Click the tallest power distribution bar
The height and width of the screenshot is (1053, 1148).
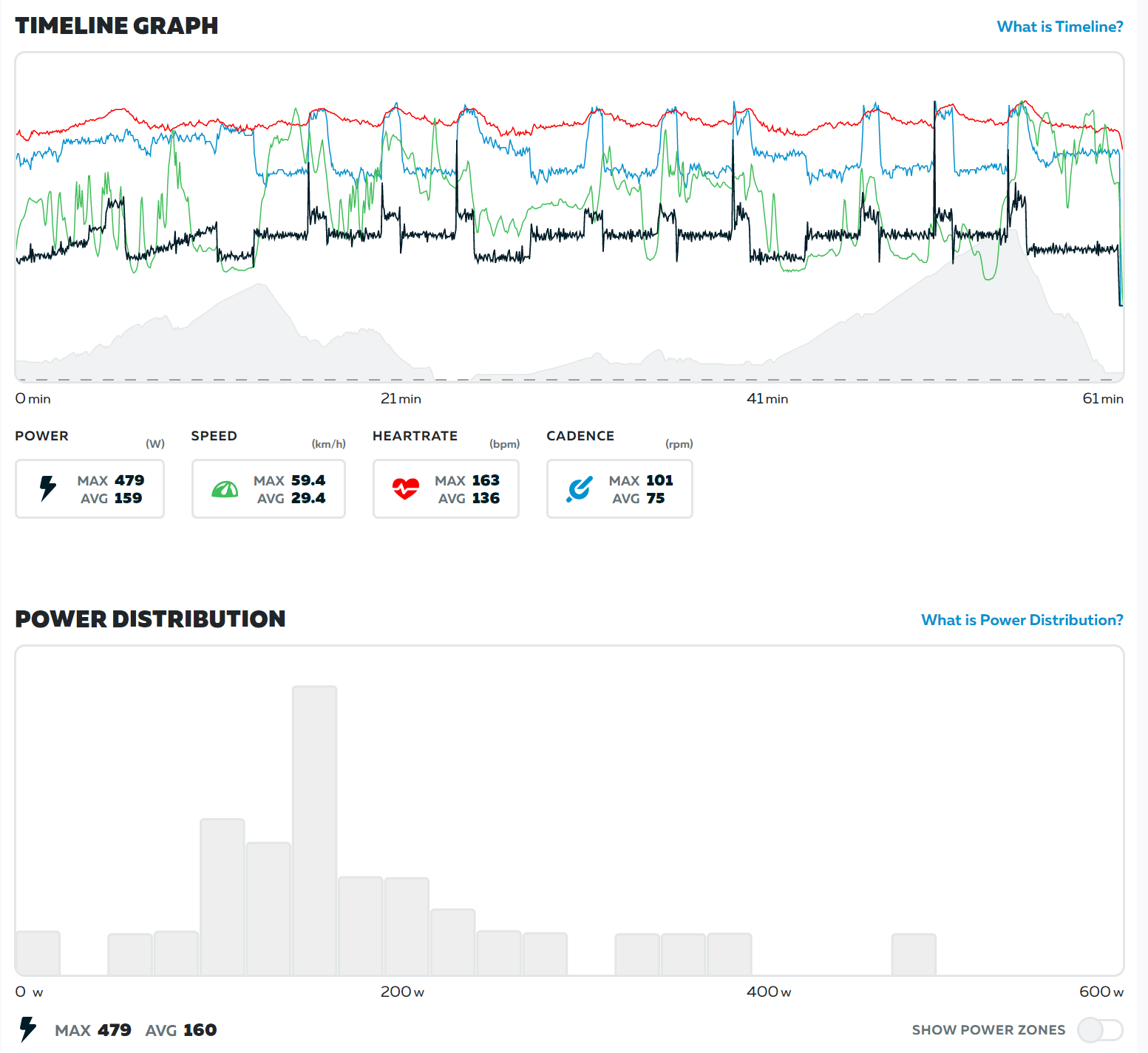pyautogui.click(x=314, y=830)
